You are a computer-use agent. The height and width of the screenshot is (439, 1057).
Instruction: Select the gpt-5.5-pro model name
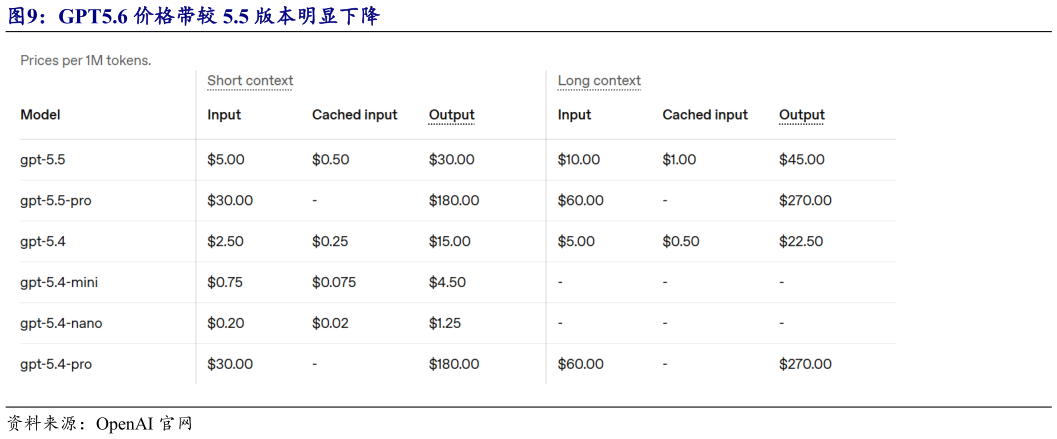coord(55,200)
